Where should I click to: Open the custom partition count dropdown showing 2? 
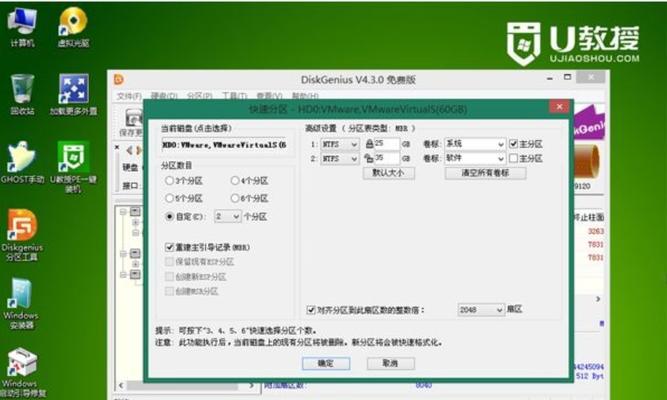point(228,217)
